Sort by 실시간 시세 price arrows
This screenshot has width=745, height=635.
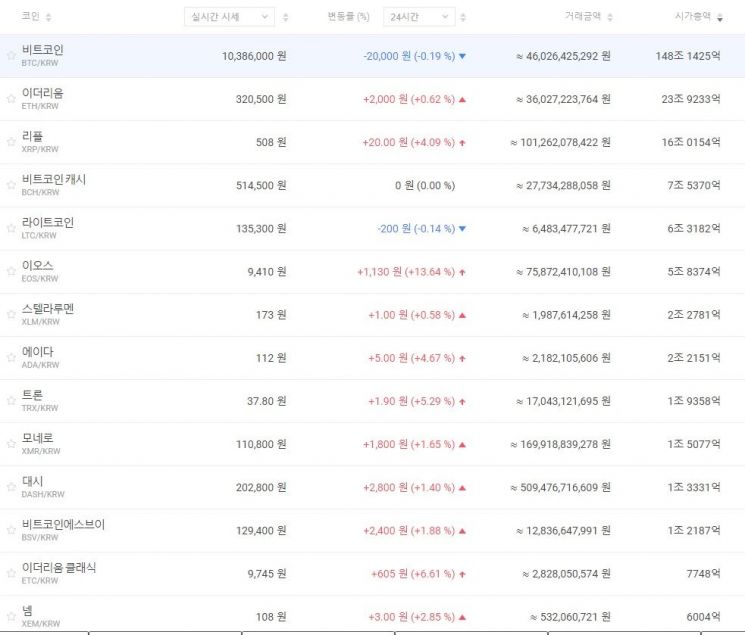click(x=286, y=17)
